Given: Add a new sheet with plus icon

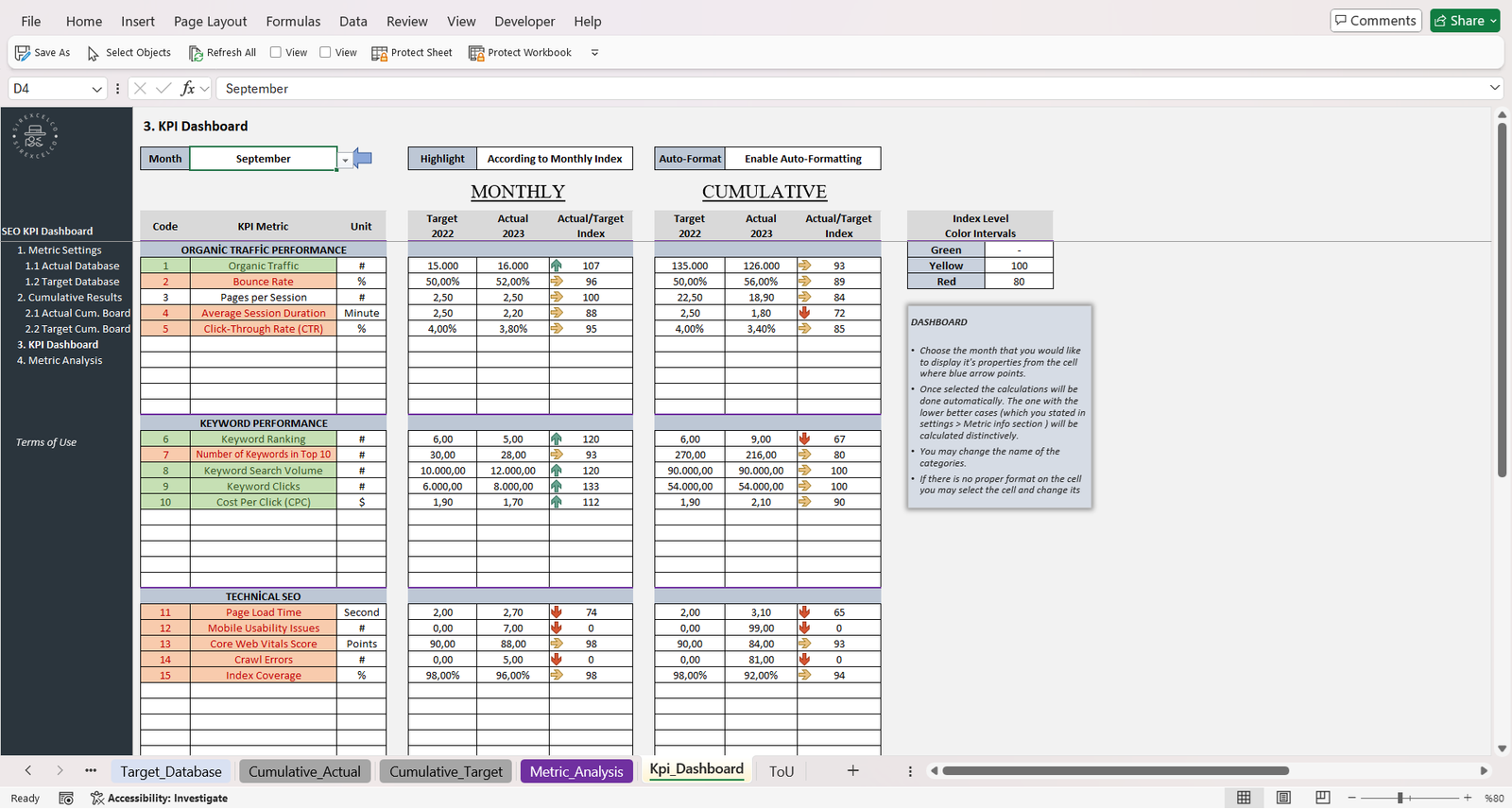Looking at the screenshot, I should (852, 771).
